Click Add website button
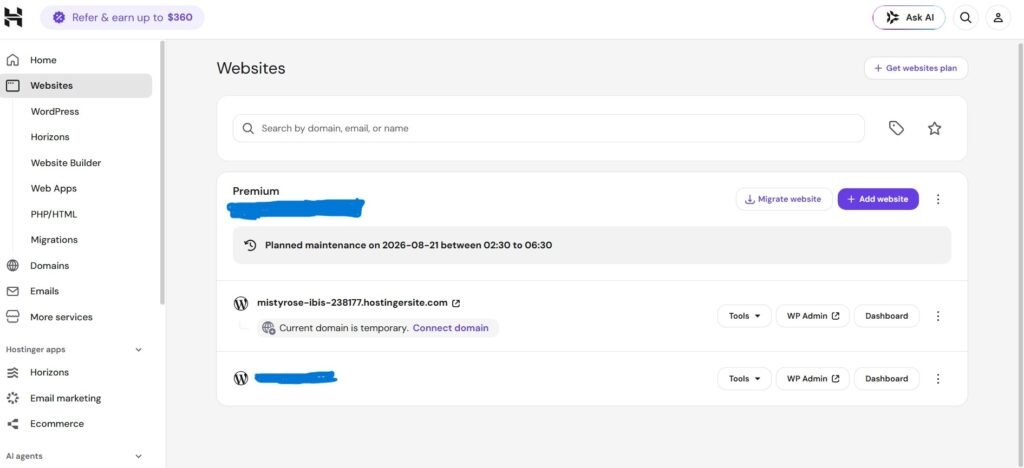 tap(878, 199)
